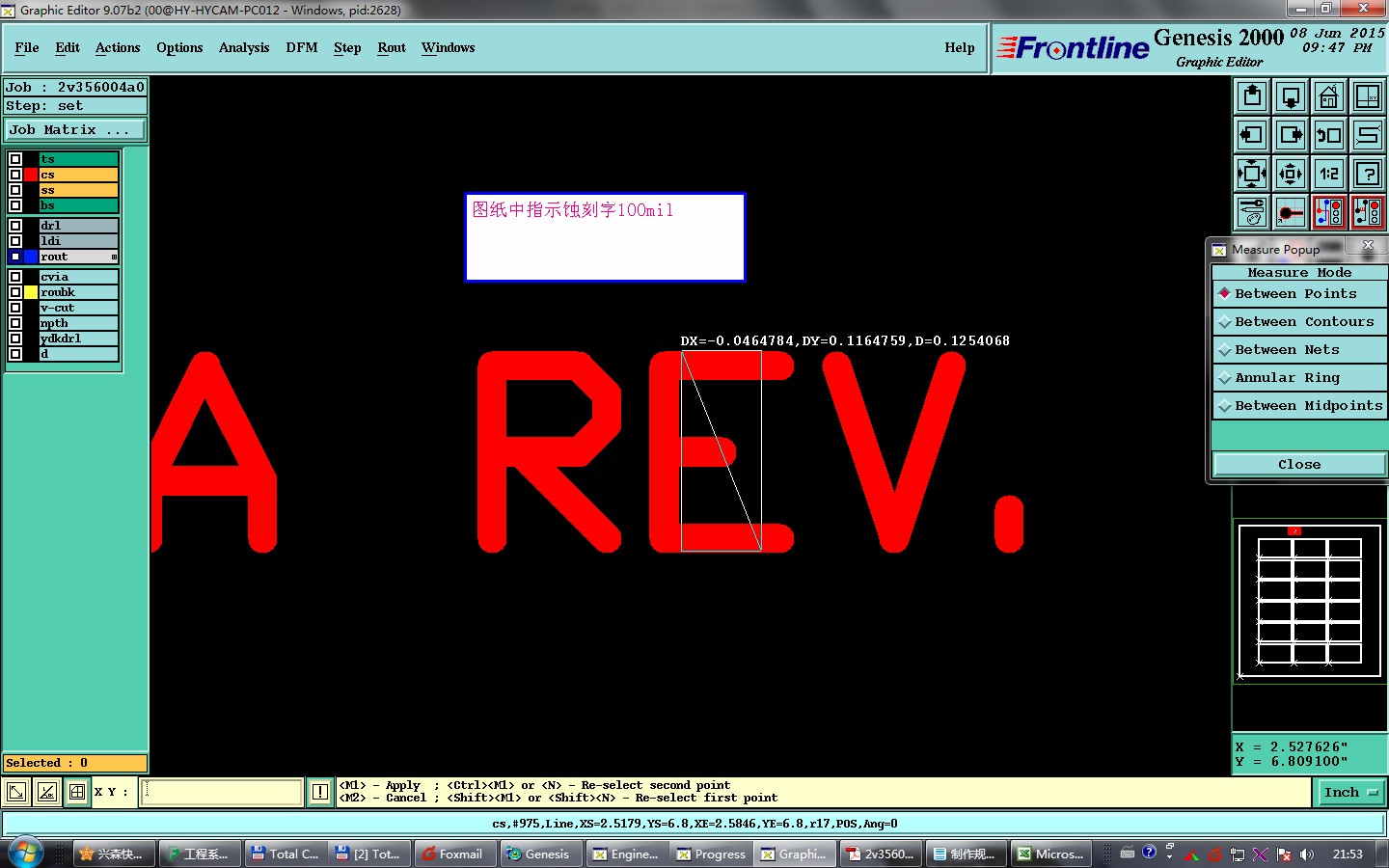Open the Options menu
This screenshot has width=1389, height=868.
179,47
